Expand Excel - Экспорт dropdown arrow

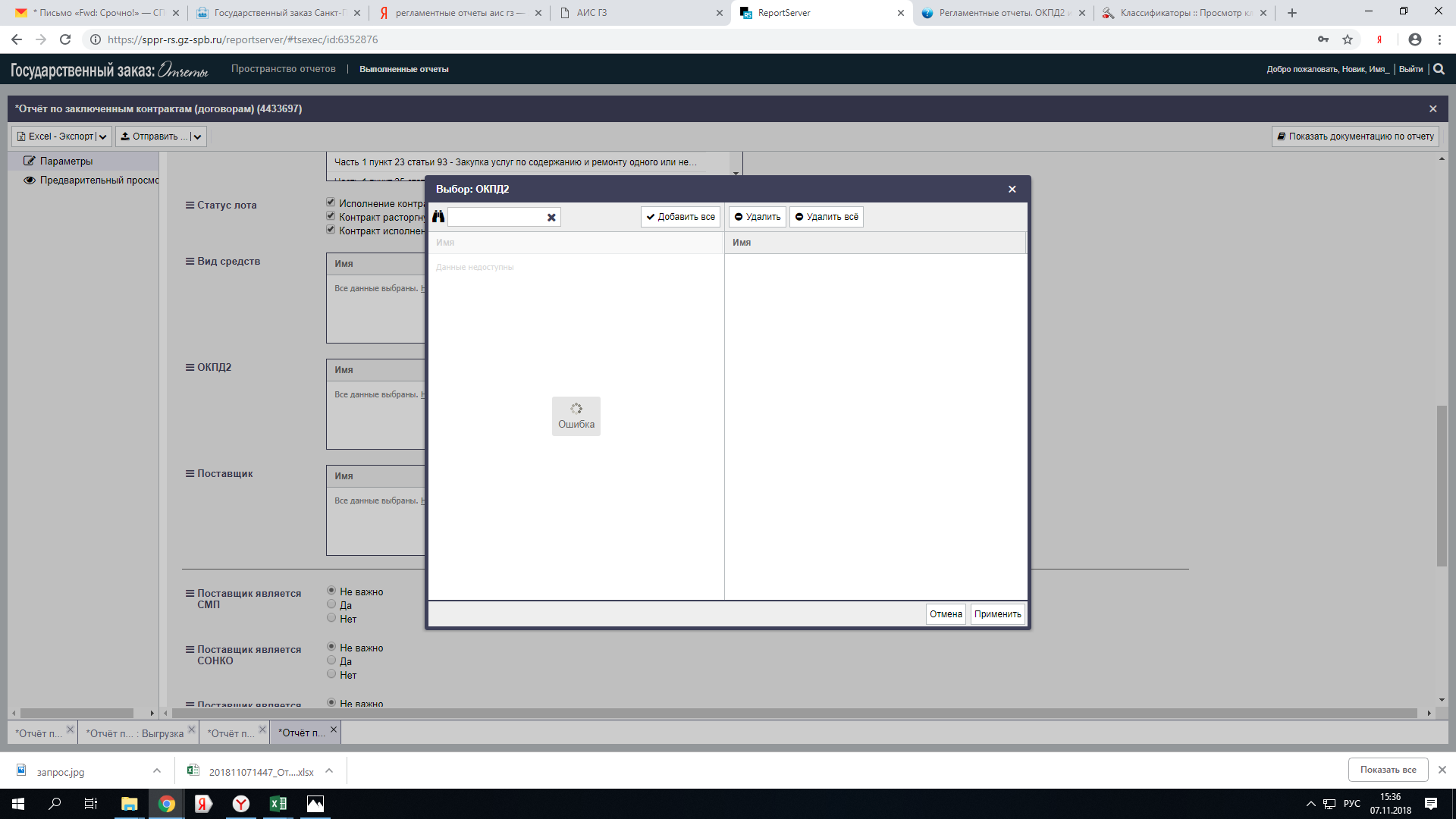[x=103, y=136]
